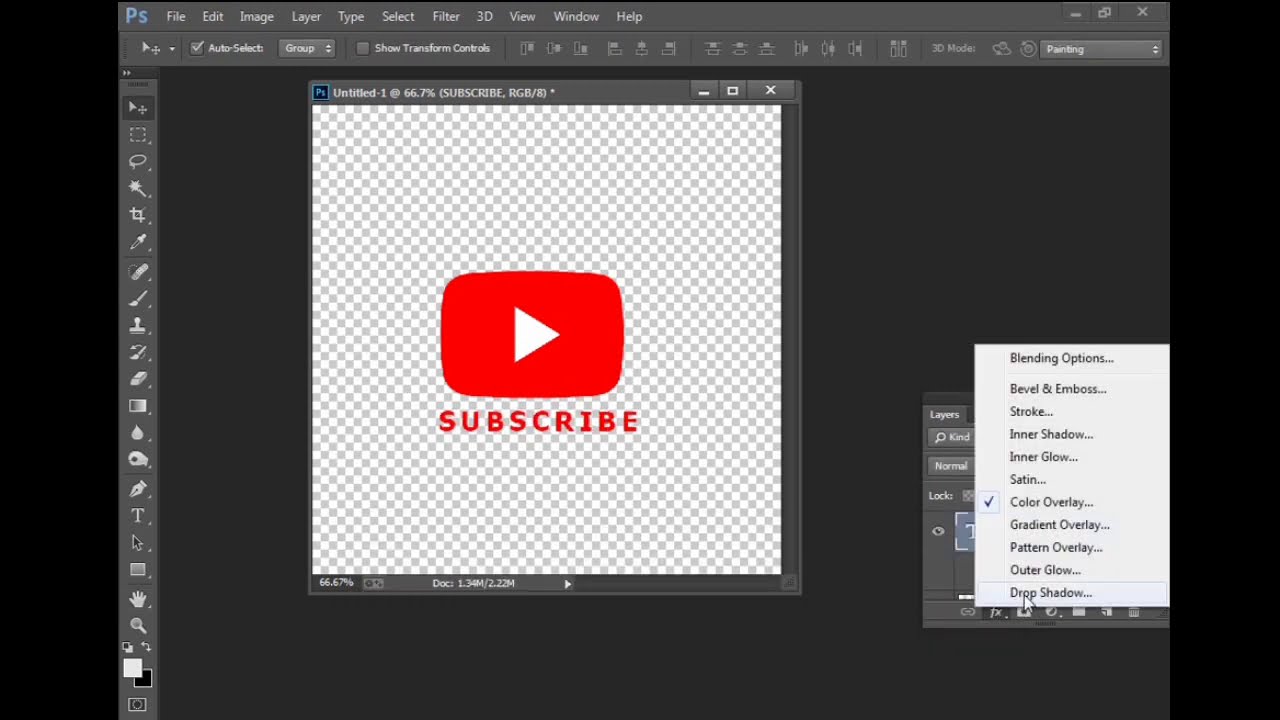1280x720 pixels.
Task: Choose Bevel & Emboss effect
Action: [1072, 389]
